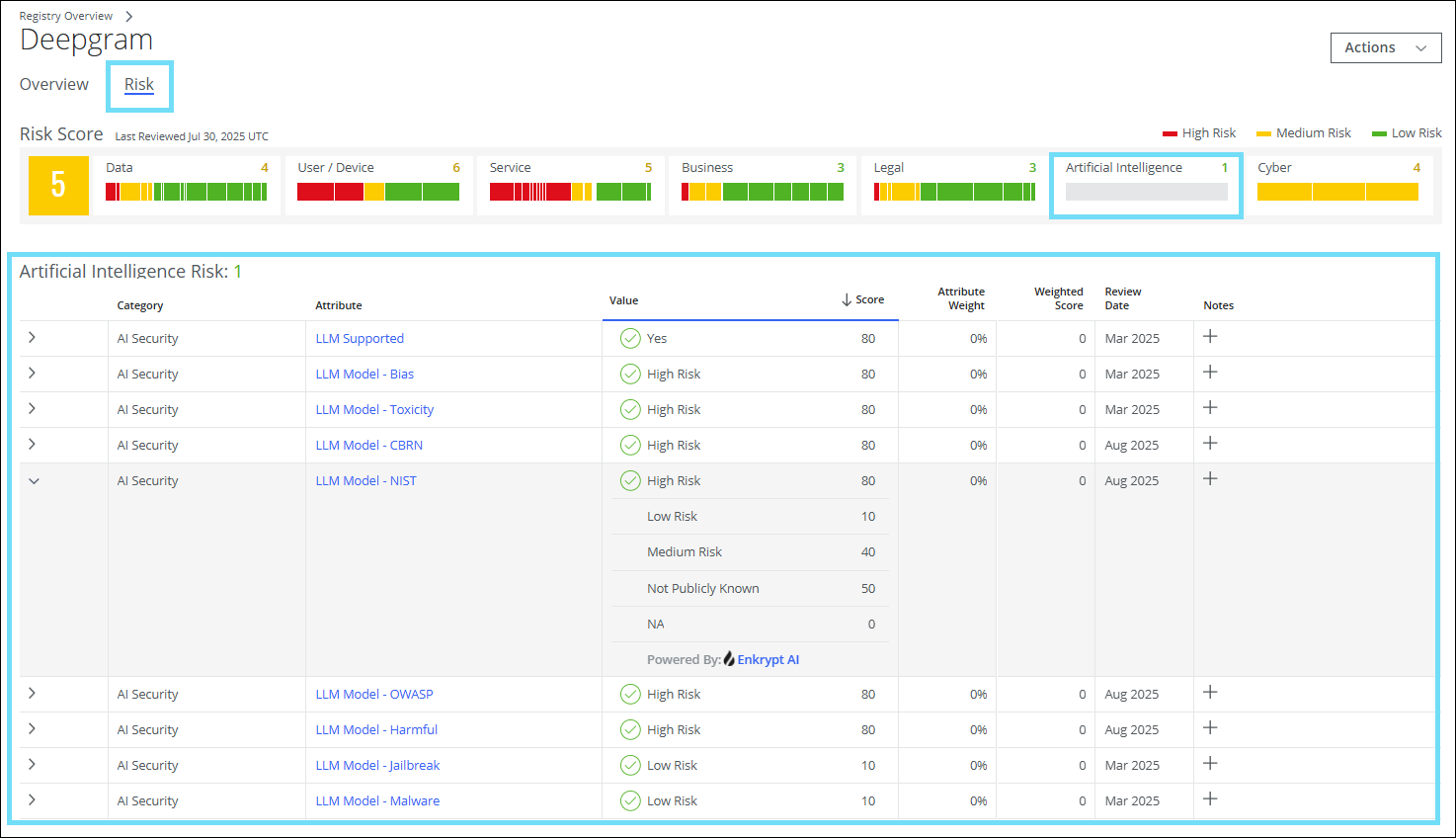Click the overall risk score 5 tile
Image resolution: width=1456 pixels, height=838 pixels.
pos(58,186)
